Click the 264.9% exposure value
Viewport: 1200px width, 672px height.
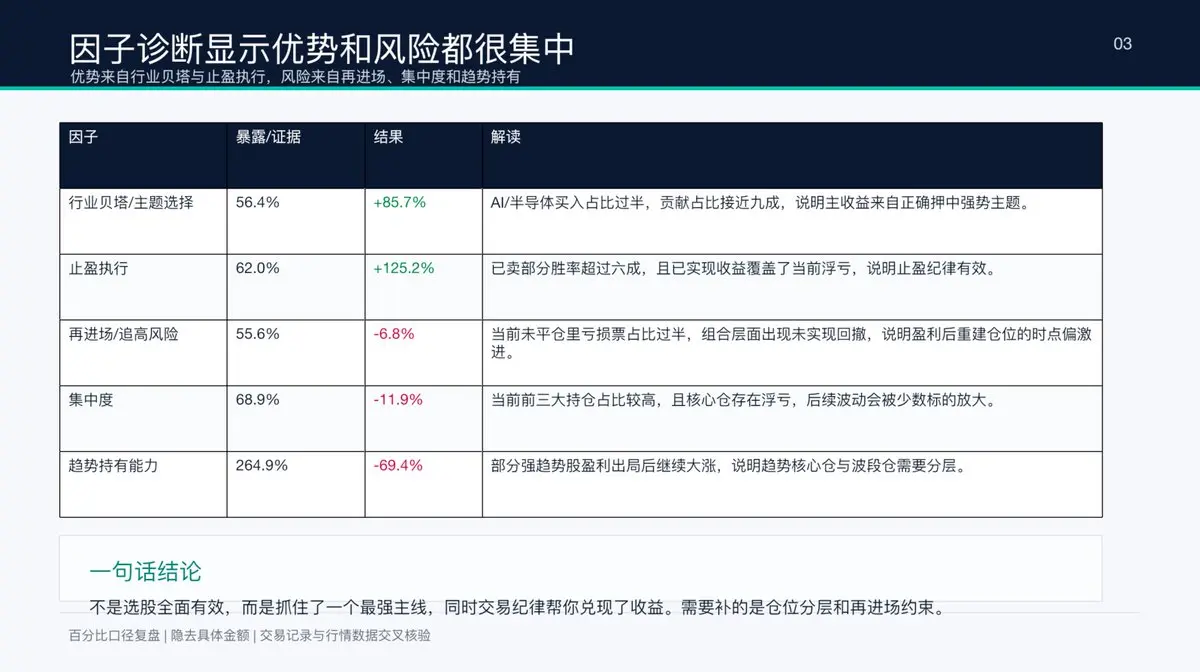[x=262, y=466]
